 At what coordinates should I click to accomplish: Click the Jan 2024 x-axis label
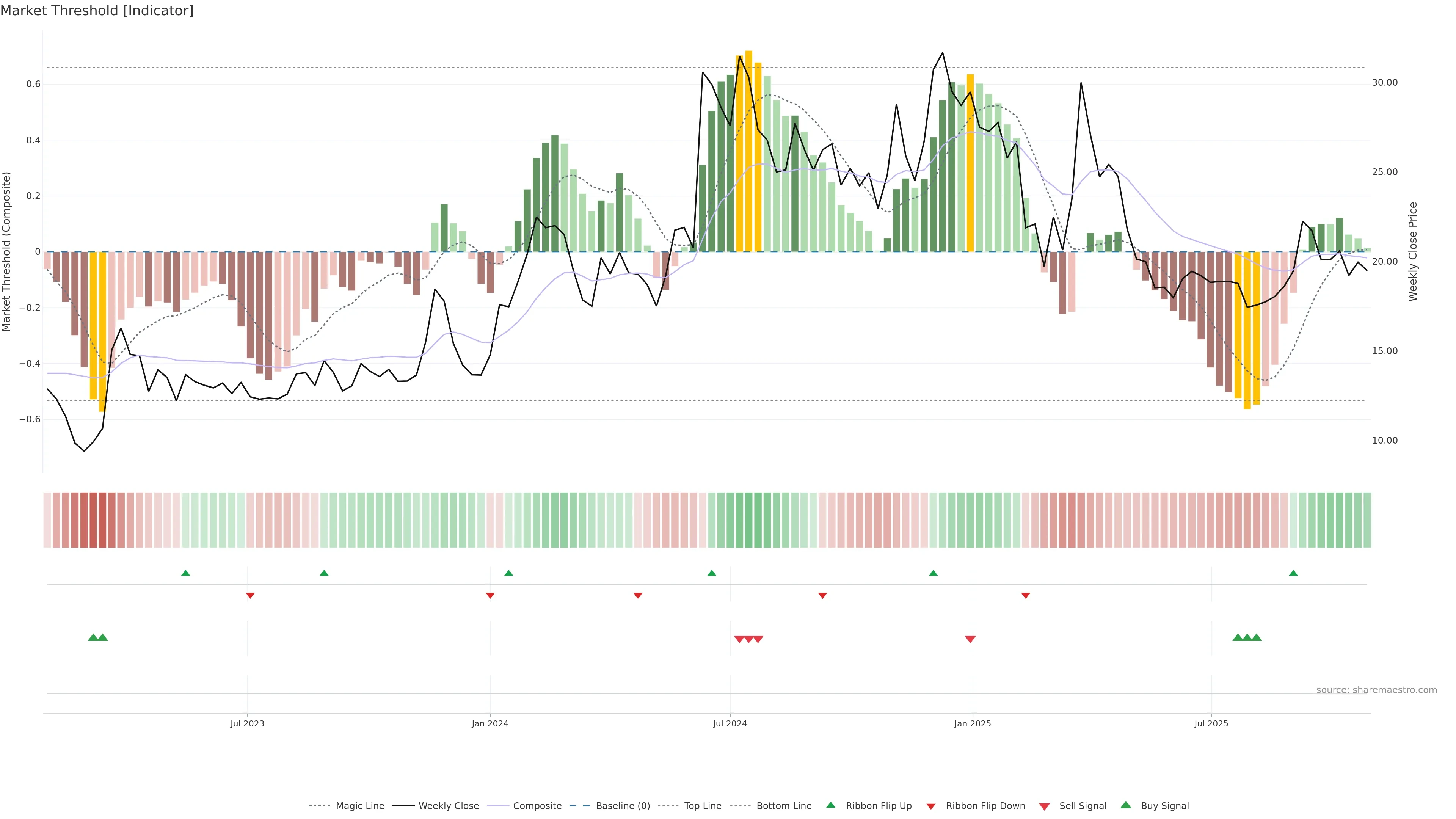(x=490, y=723)
